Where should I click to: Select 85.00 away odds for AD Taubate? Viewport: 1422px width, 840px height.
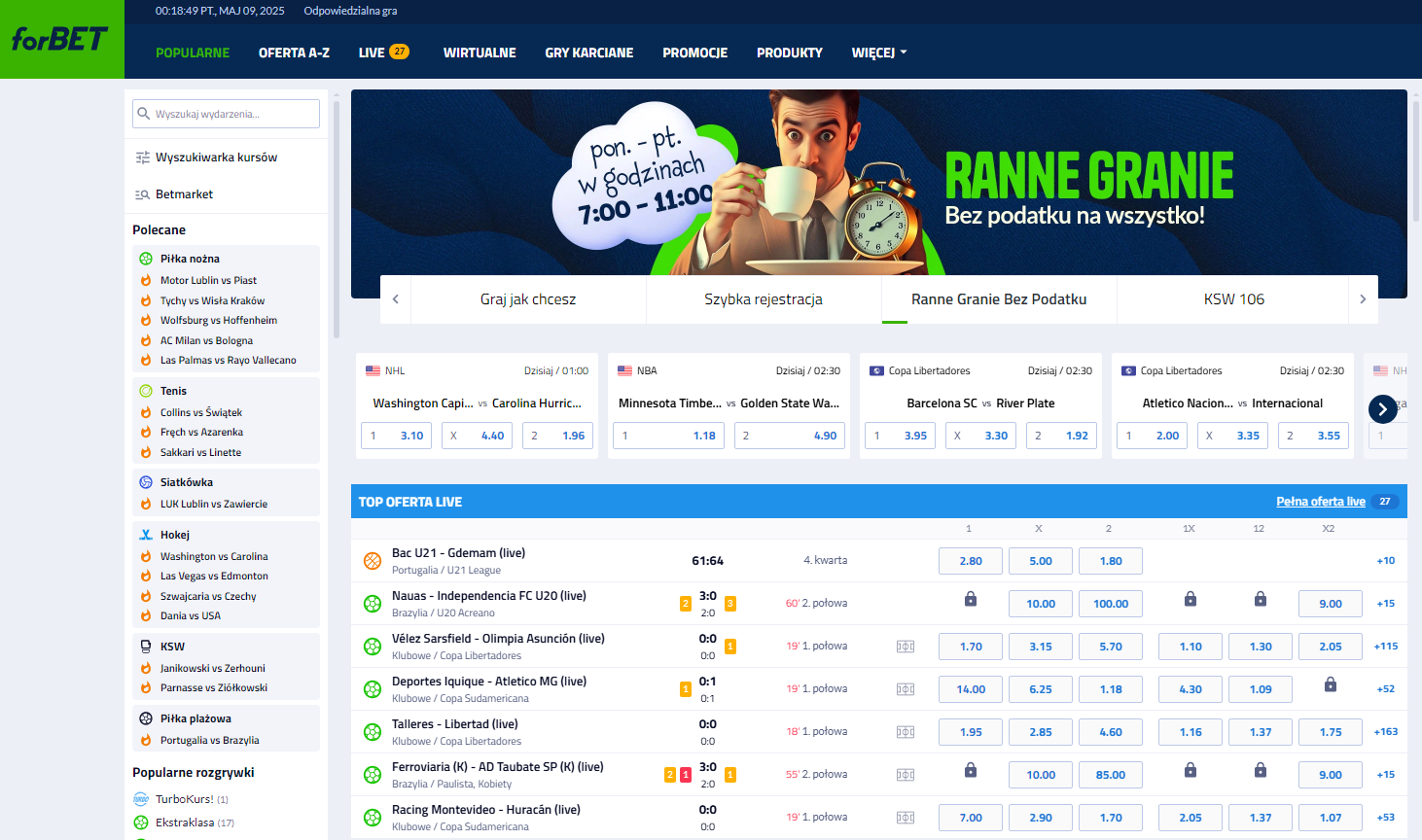pos(1111,775)
